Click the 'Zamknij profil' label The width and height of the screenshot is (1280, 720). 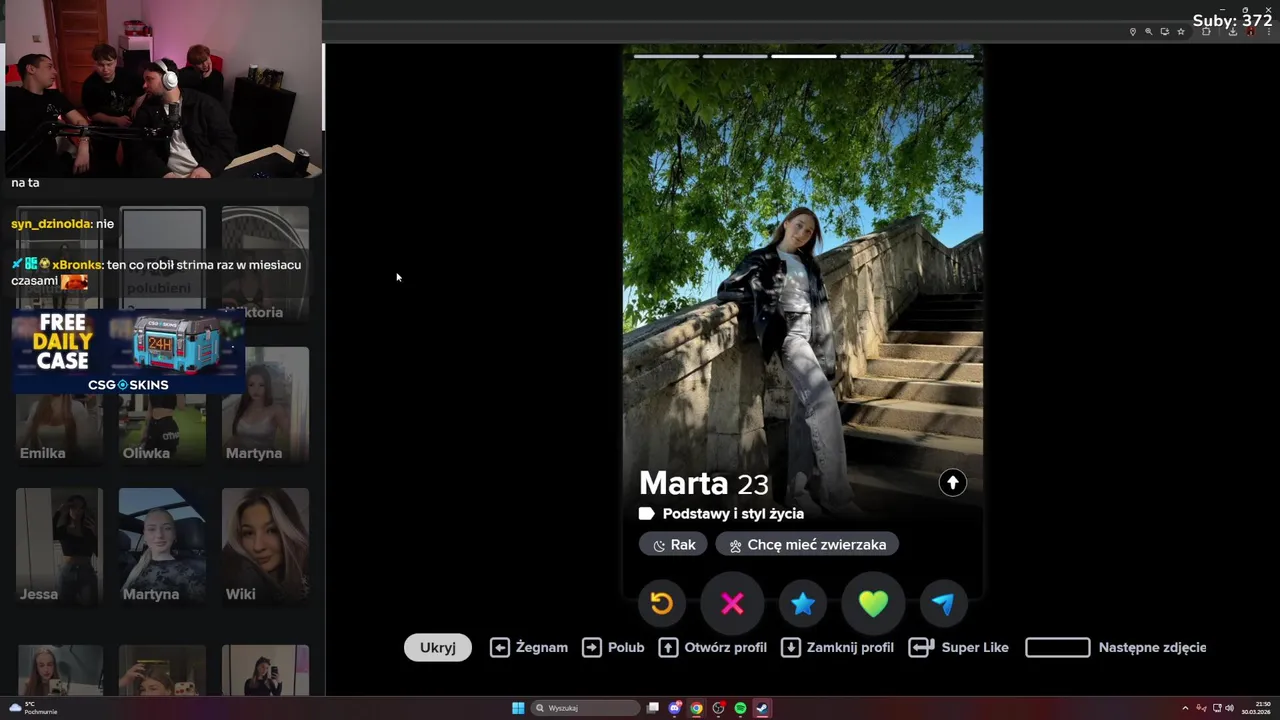pyautogui.click(x=850, y=647)
